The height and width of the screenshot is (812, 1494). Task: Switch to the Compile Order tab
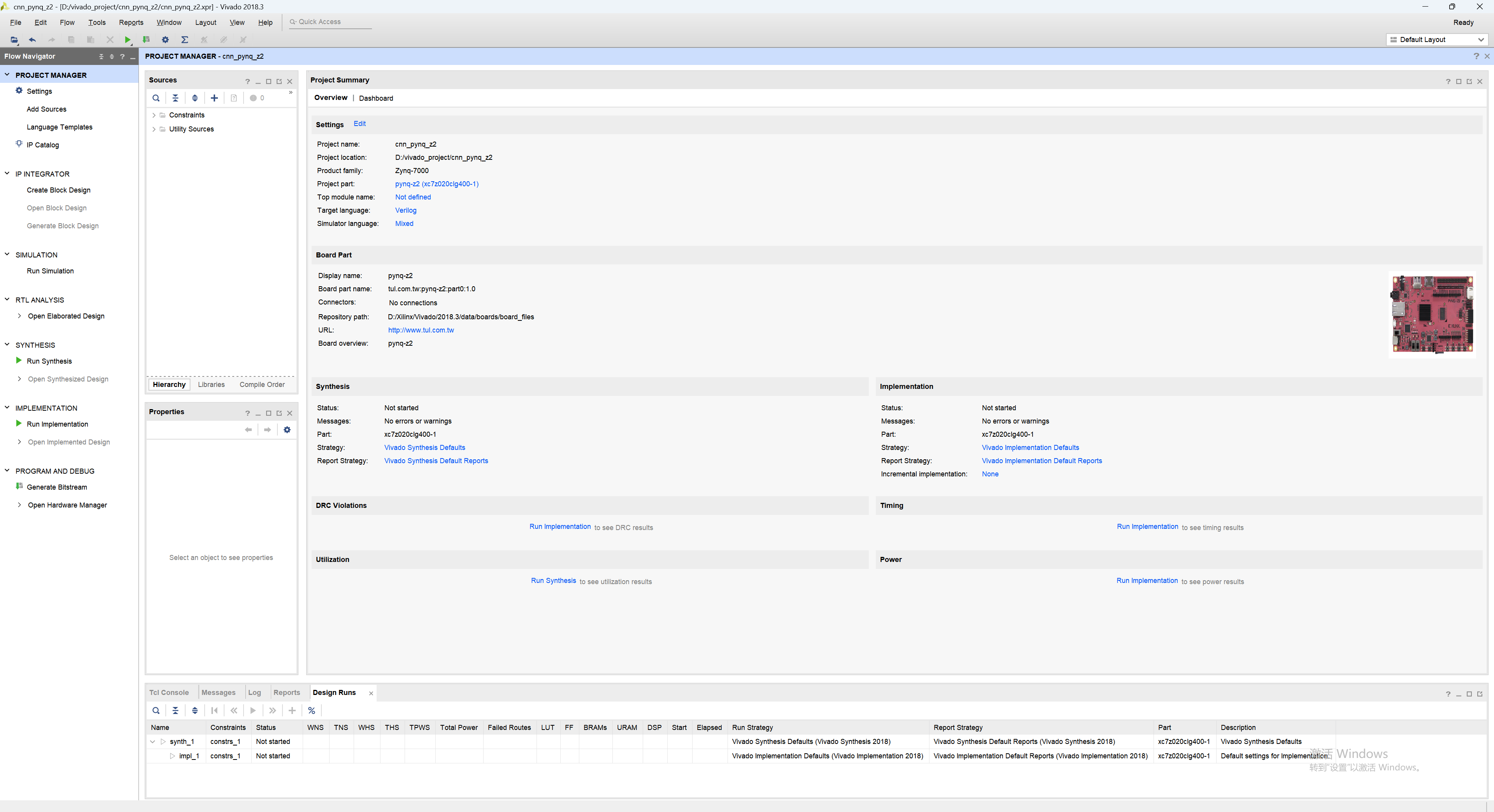coord(262,384)
